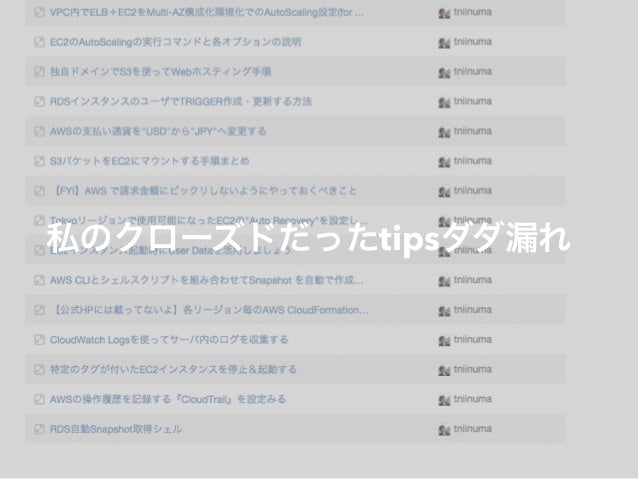Click the document icon beside AWS CLIとシェルスクリプト article

(x=39, y=280)
